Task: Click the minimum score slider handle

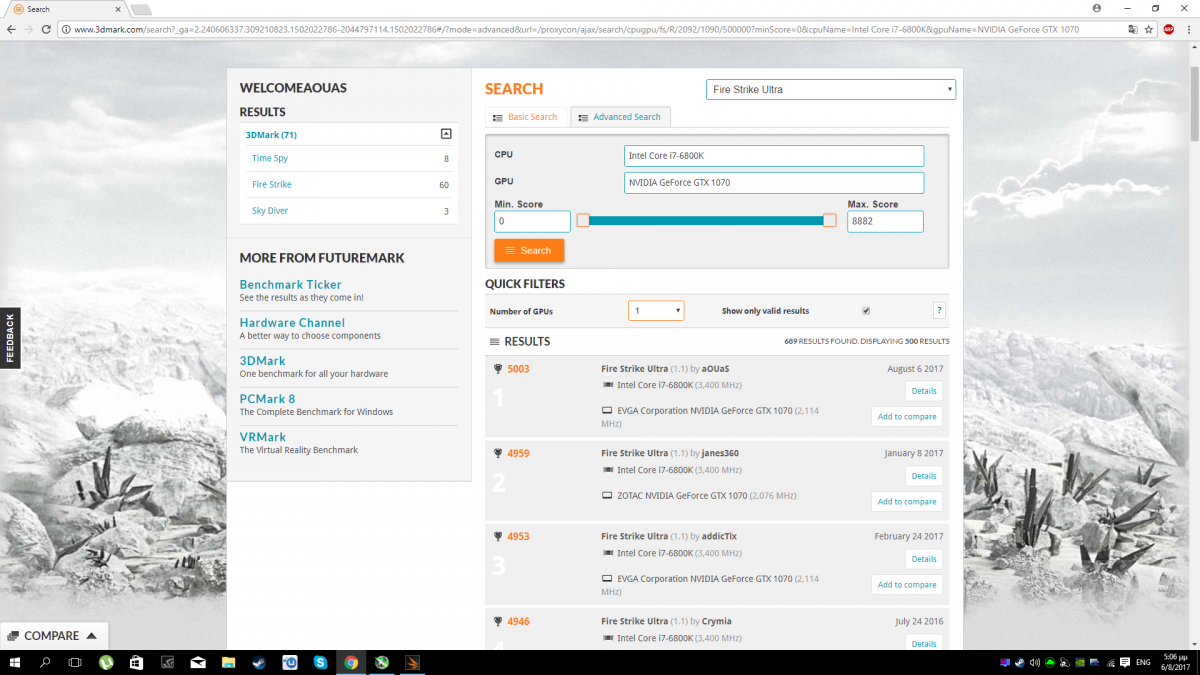Action: click(583, 220)
